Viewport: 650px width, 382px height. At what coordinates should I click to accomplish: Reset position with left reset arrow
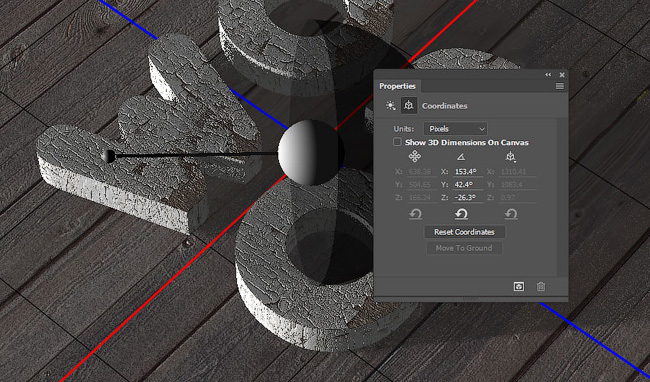415,214
